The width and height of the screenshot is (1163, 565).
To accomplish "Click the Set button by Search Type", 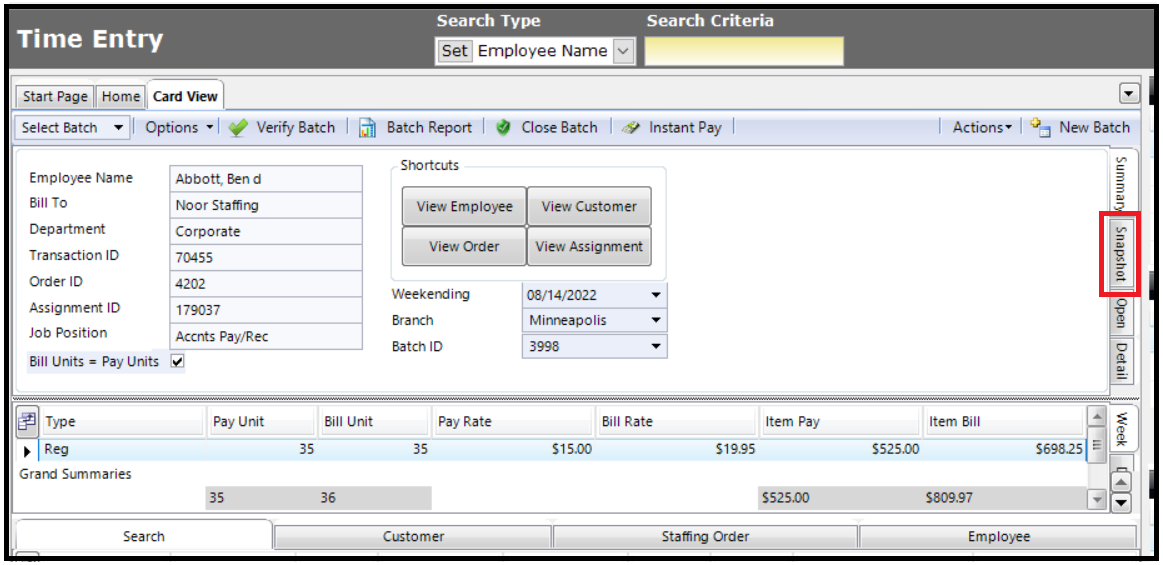I will 455,51.
